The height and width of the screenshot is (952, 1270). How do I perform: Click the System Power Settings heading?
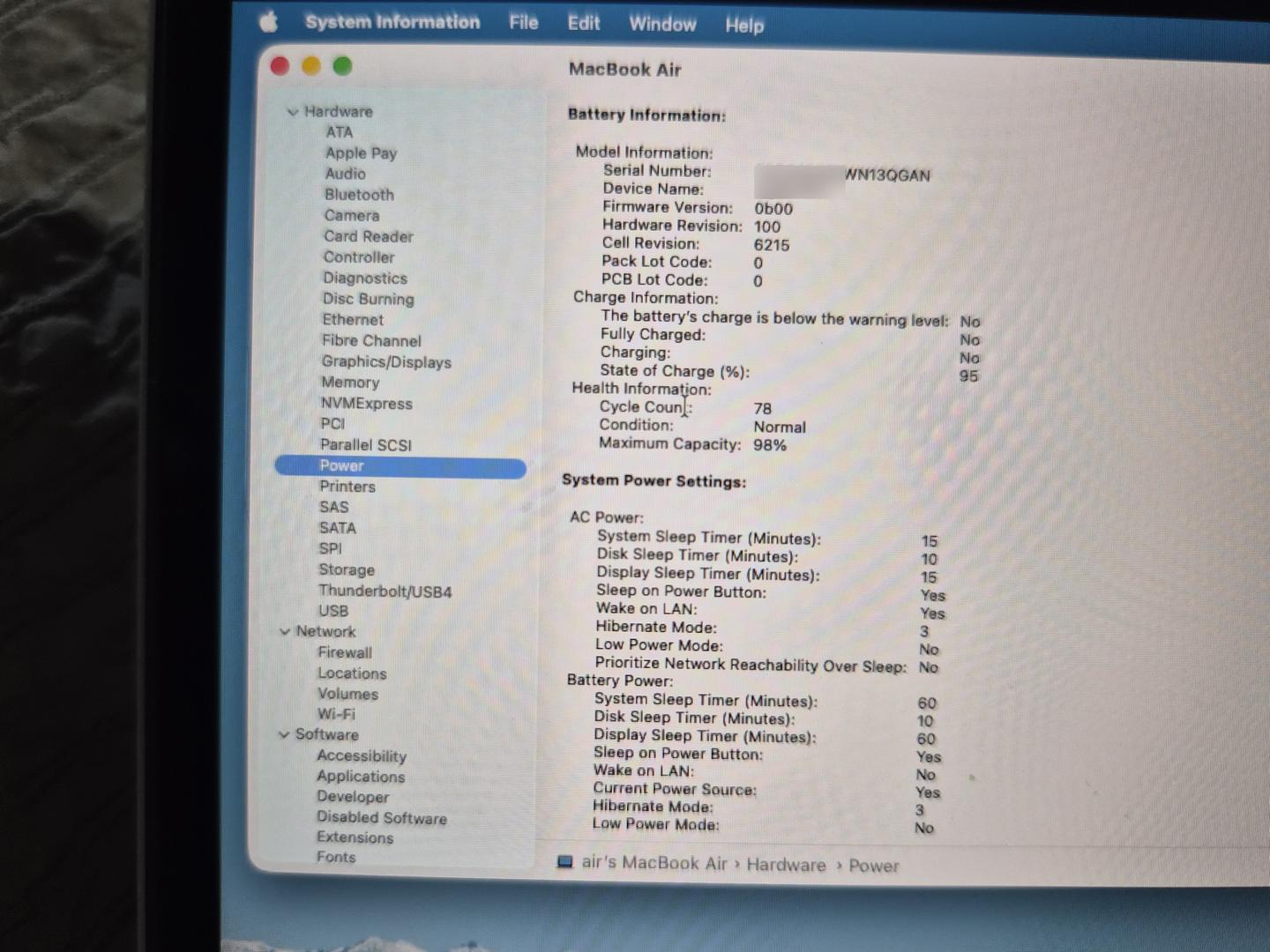[x=654, y=481]
